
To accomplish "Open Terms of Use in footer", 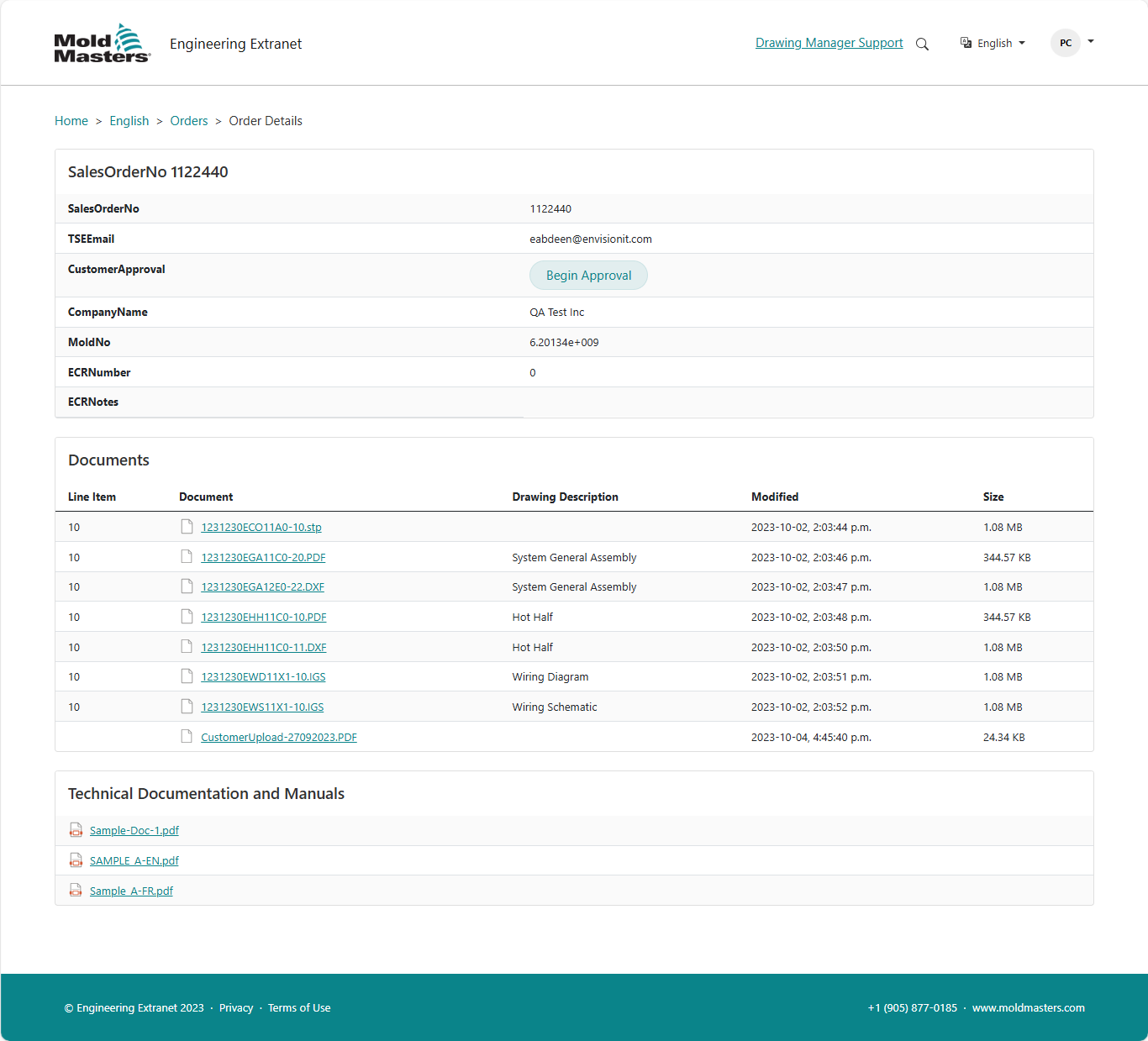I will point(299,1007).
